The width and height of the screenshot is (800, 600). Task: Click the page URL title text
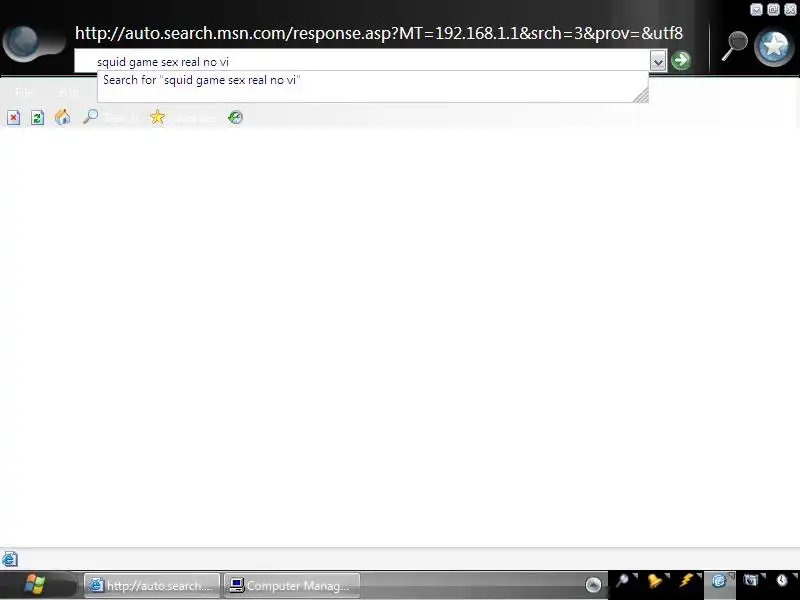379,33
